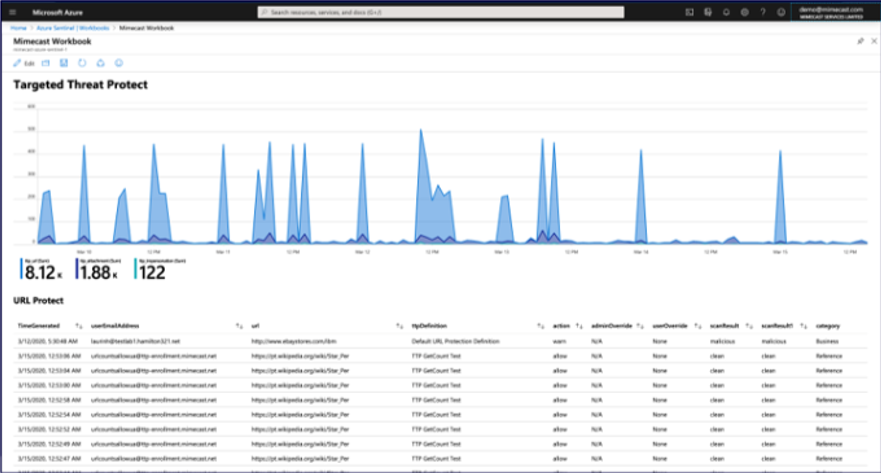
Task: Refresh the workbook using the refresh icon
Action: click(x=83, y=63)
